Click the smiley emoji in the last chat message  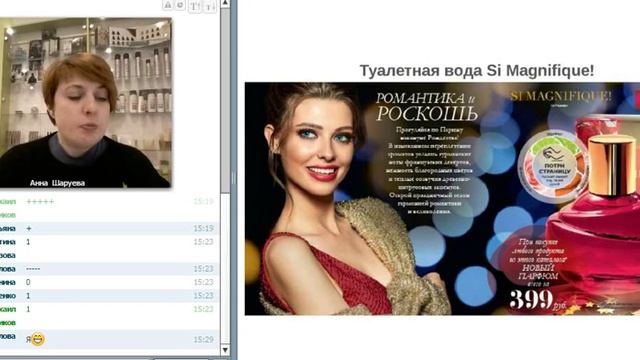[x=38, y=339]
